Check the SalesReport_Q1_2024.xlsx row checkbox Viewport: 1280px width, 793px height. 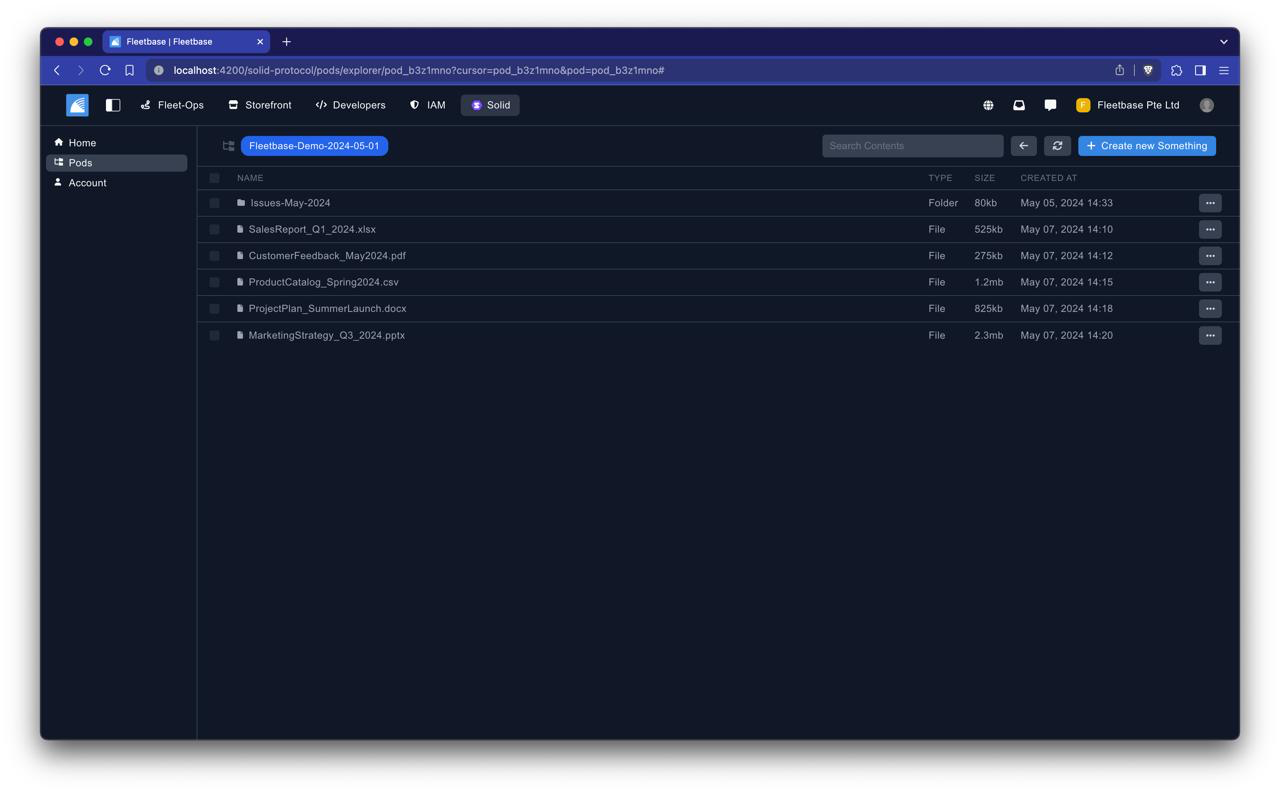214,229
